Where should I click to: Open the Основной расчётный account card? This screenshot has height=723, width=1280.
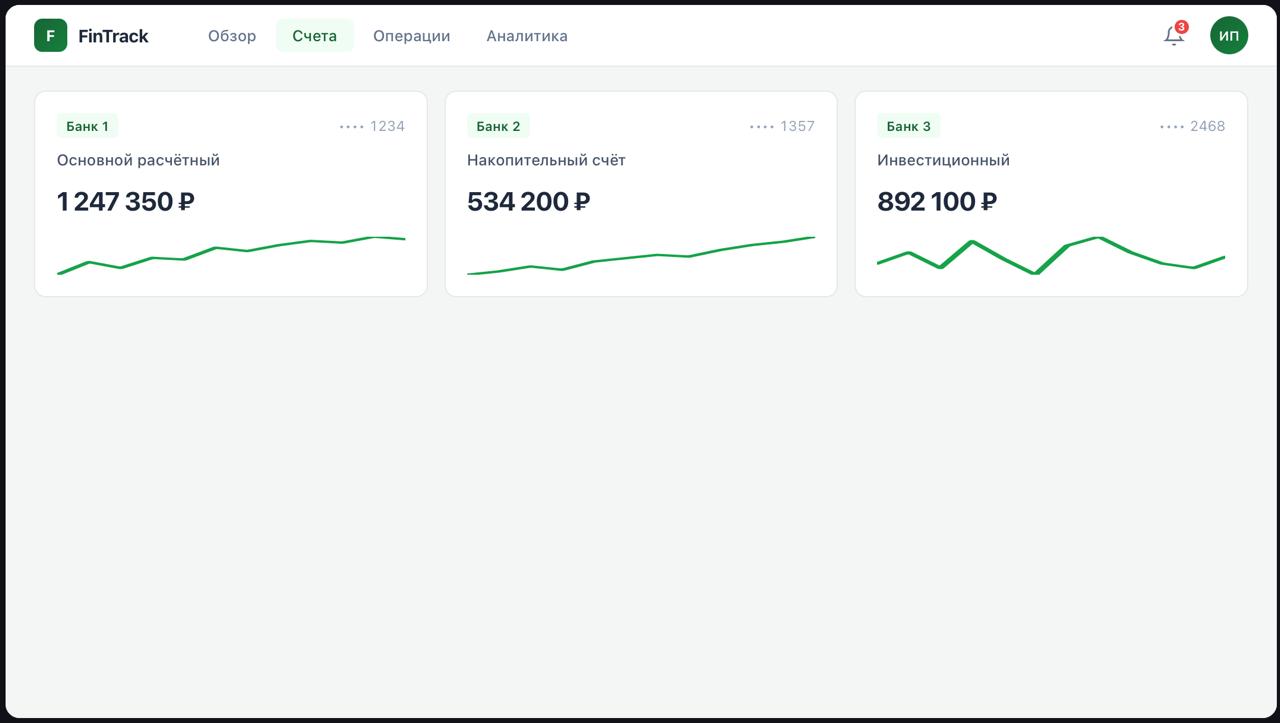click(x=231, y=194)
